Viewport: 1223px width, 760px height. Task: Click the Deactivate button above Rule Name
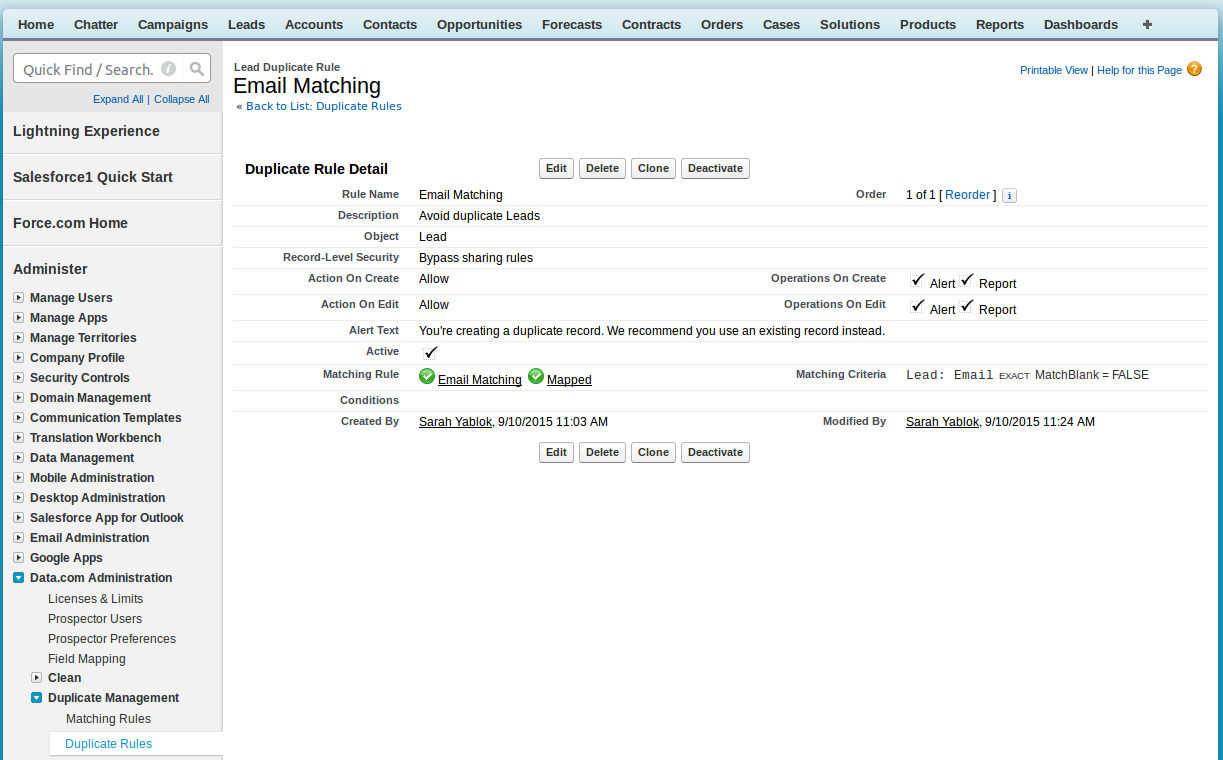pyautogui.click(x=715, y=168)
